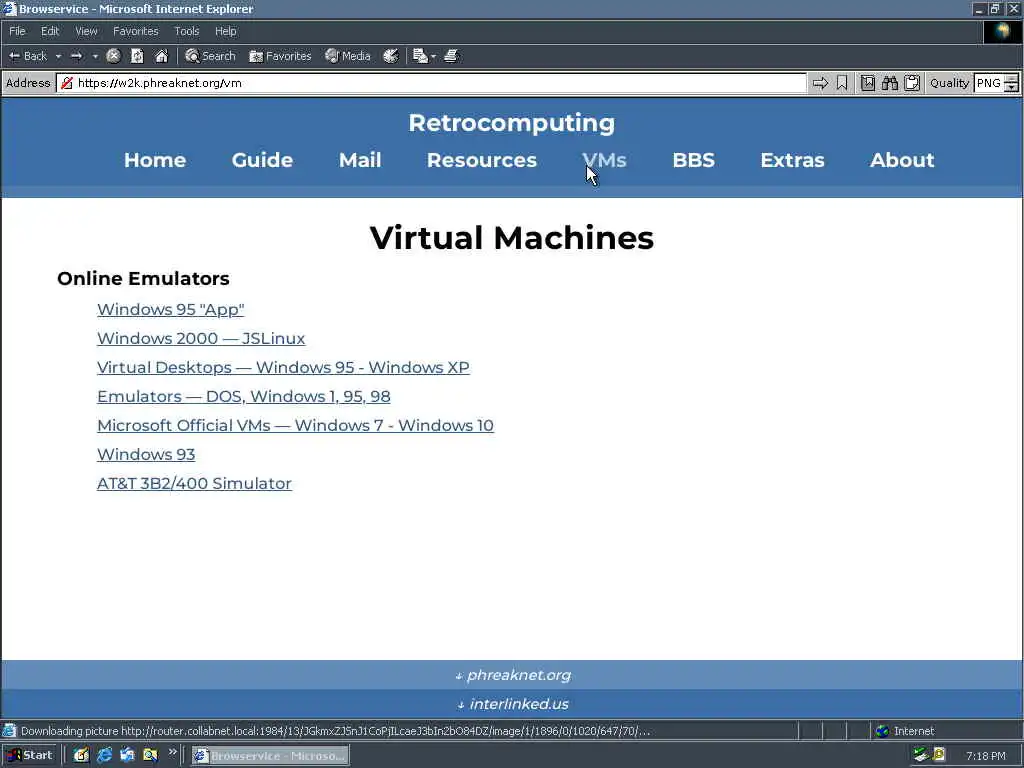The height and width of the screenshot is (768, 1024).
Task: Click the bookmark ribbon icon
Action: click(842, 83)
